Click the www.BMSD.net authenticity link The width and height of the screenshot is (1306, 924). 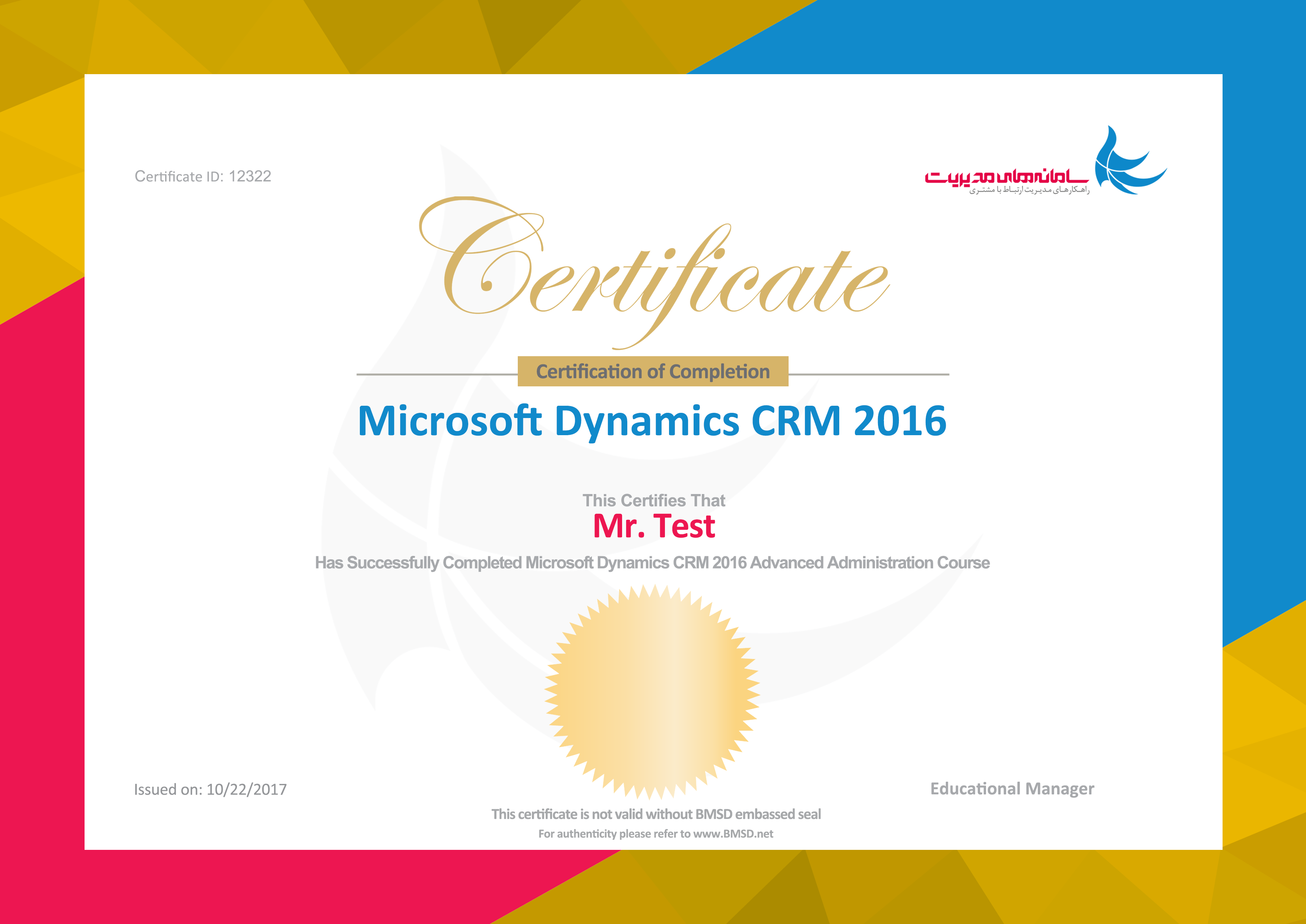point(733,834)
